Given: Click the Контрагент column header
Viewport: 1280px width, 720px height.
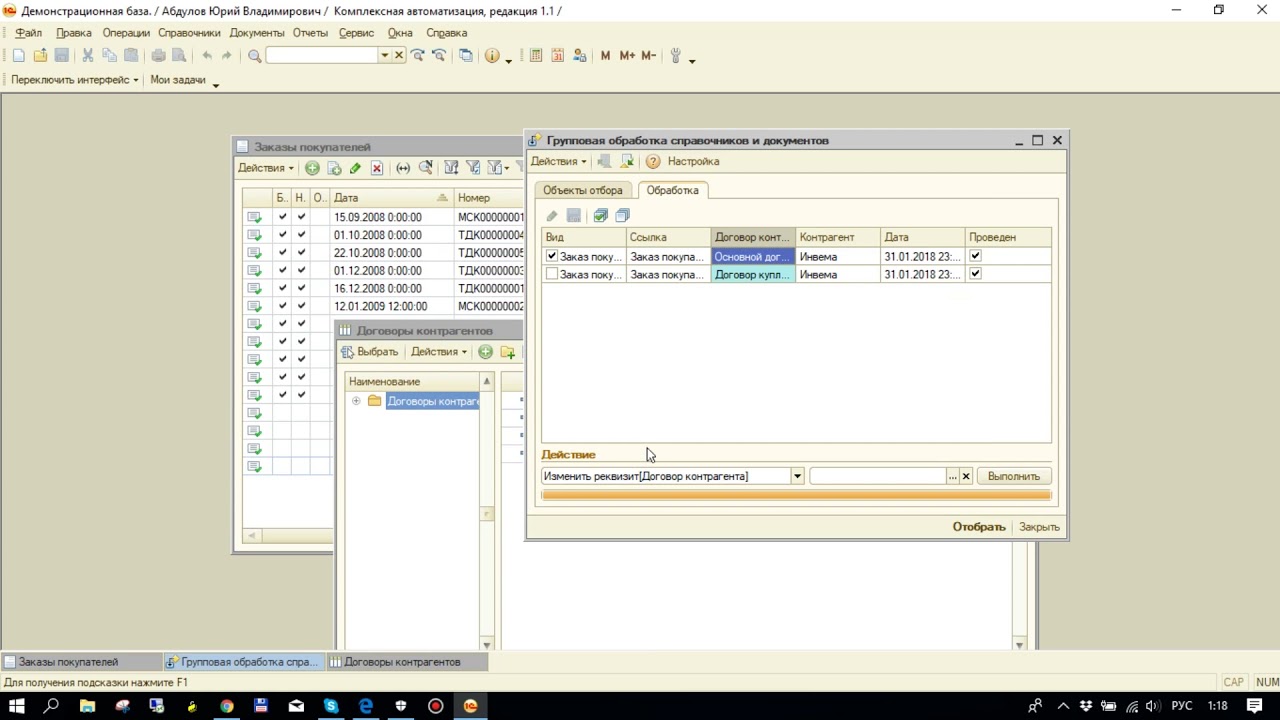Looking at the screenshot, I should coord(838,237).
